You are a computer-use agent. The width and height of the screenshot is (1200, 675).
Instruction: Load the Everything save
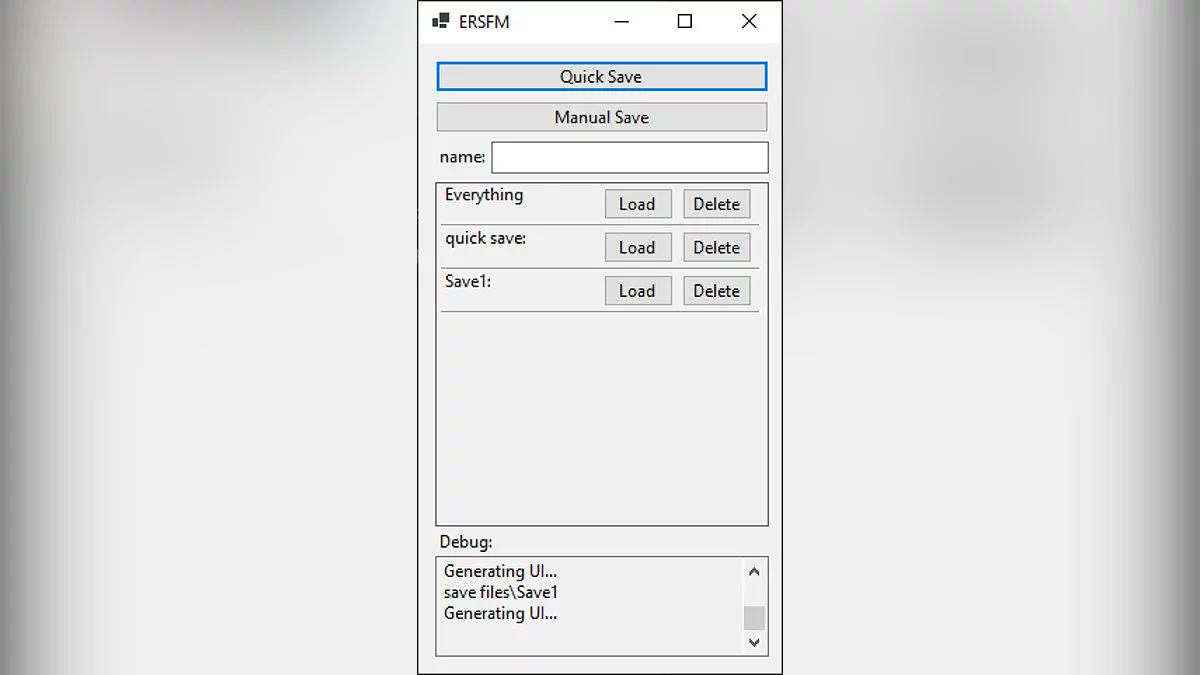click(637, 204)
